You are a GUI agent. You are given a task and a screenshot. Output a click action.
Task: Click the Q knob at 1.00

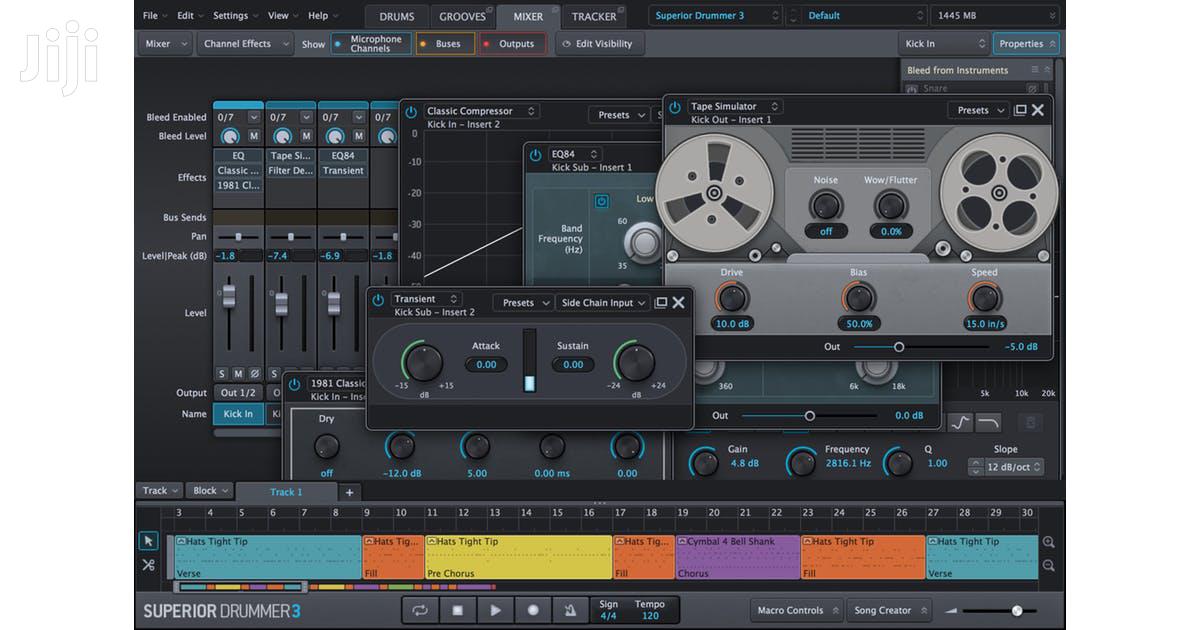pos(898,463)
